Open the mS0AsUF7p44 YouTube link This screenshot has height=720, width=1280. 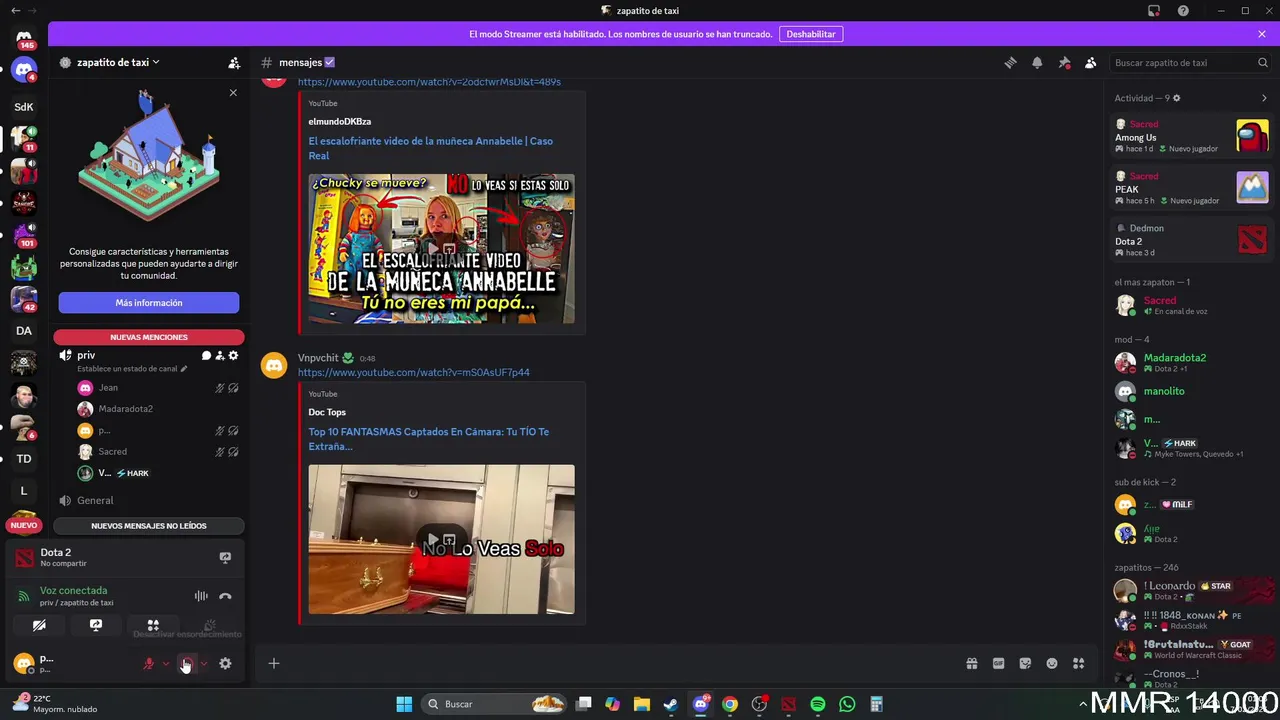coord(414,372)
